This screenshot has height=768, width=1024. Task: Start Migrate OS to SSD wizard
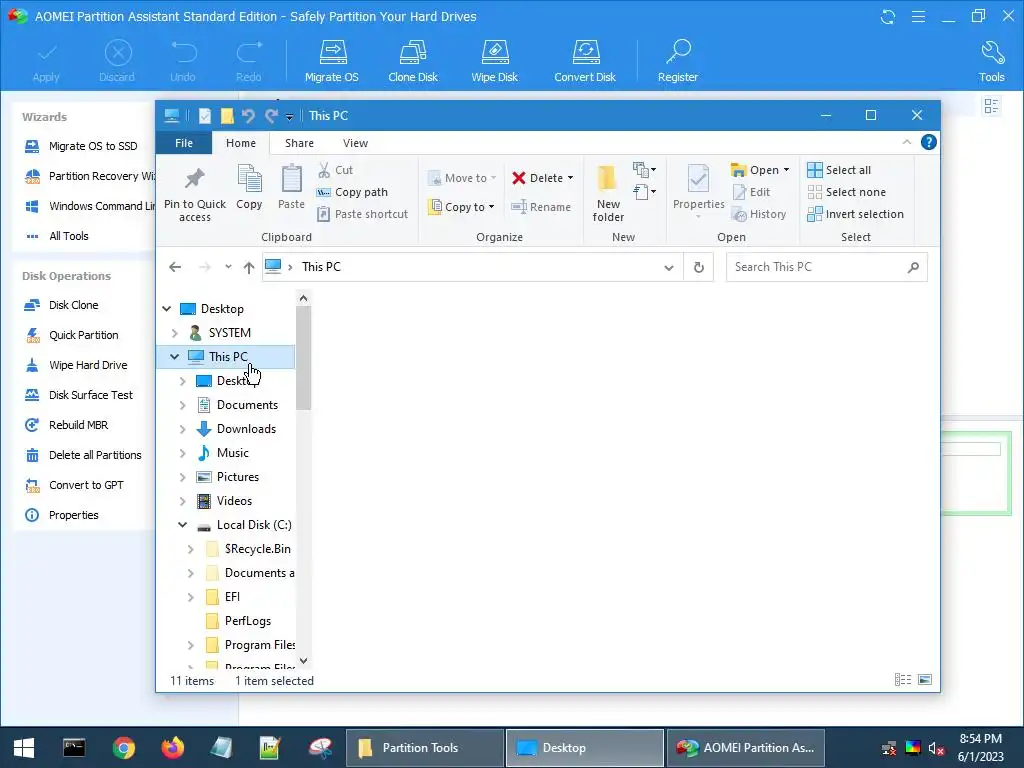(x=81, y=146)
